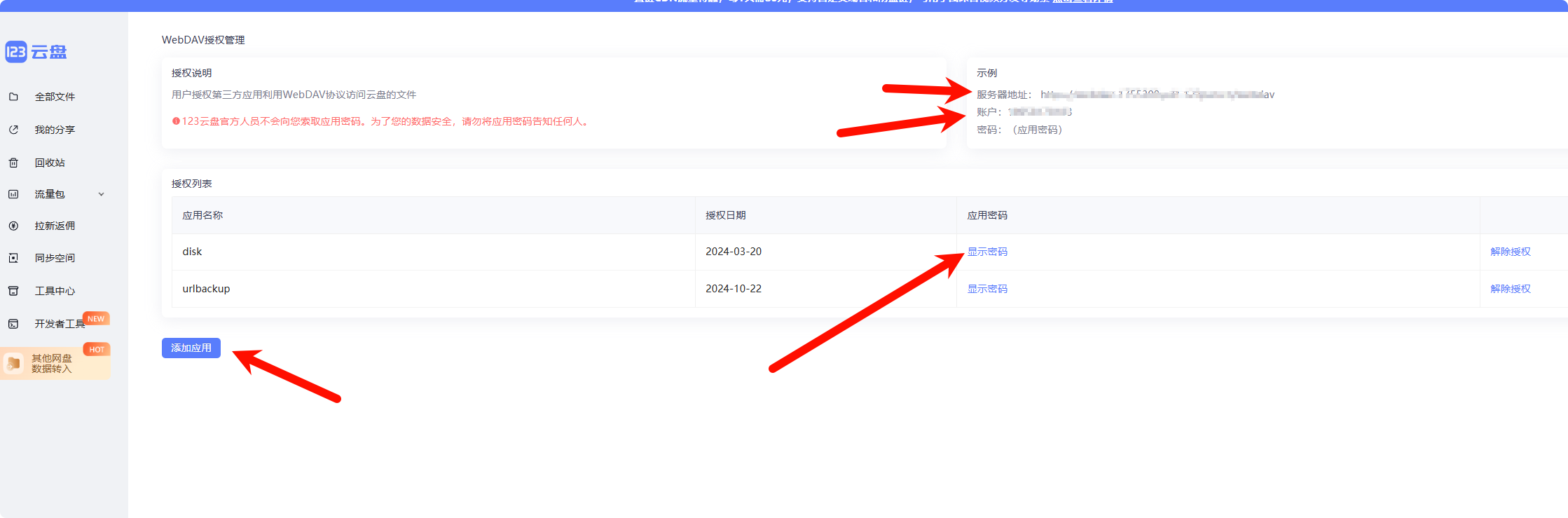Expand the 流量包 chevron
Viewport: 1568px width, 518px height.
click(x=102, y=194)
